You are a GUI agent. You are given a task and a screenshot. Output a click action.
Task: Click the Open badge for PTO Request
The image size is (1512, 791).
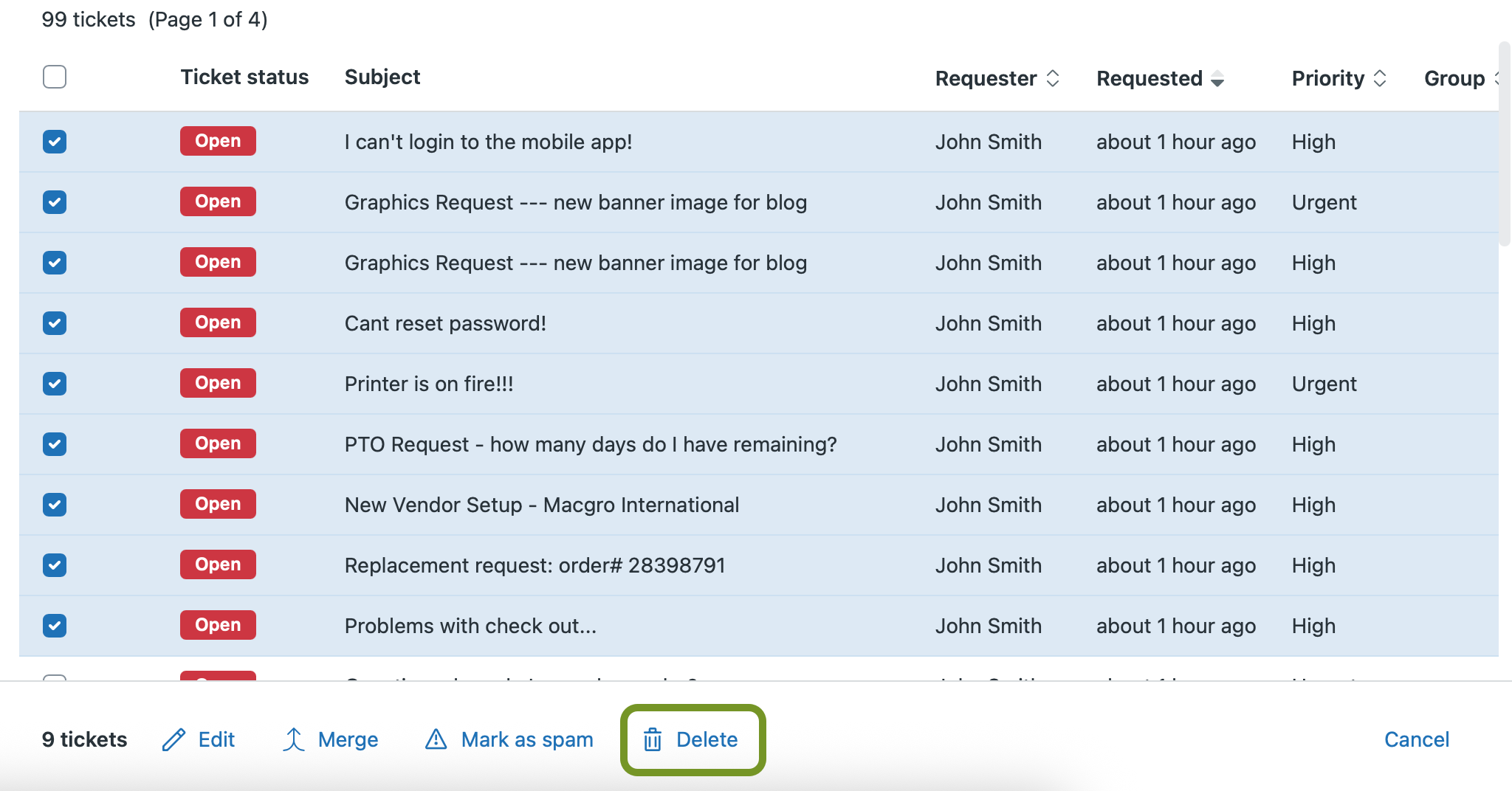point(217,443)
